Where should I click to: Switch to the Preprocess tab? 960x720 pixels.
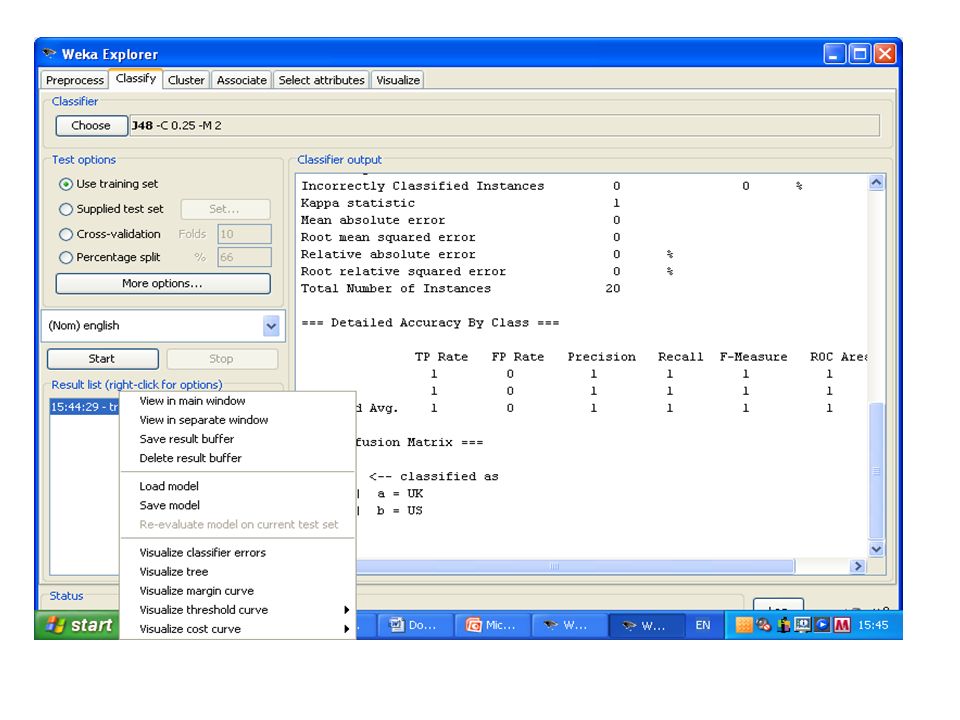[75, 80]
